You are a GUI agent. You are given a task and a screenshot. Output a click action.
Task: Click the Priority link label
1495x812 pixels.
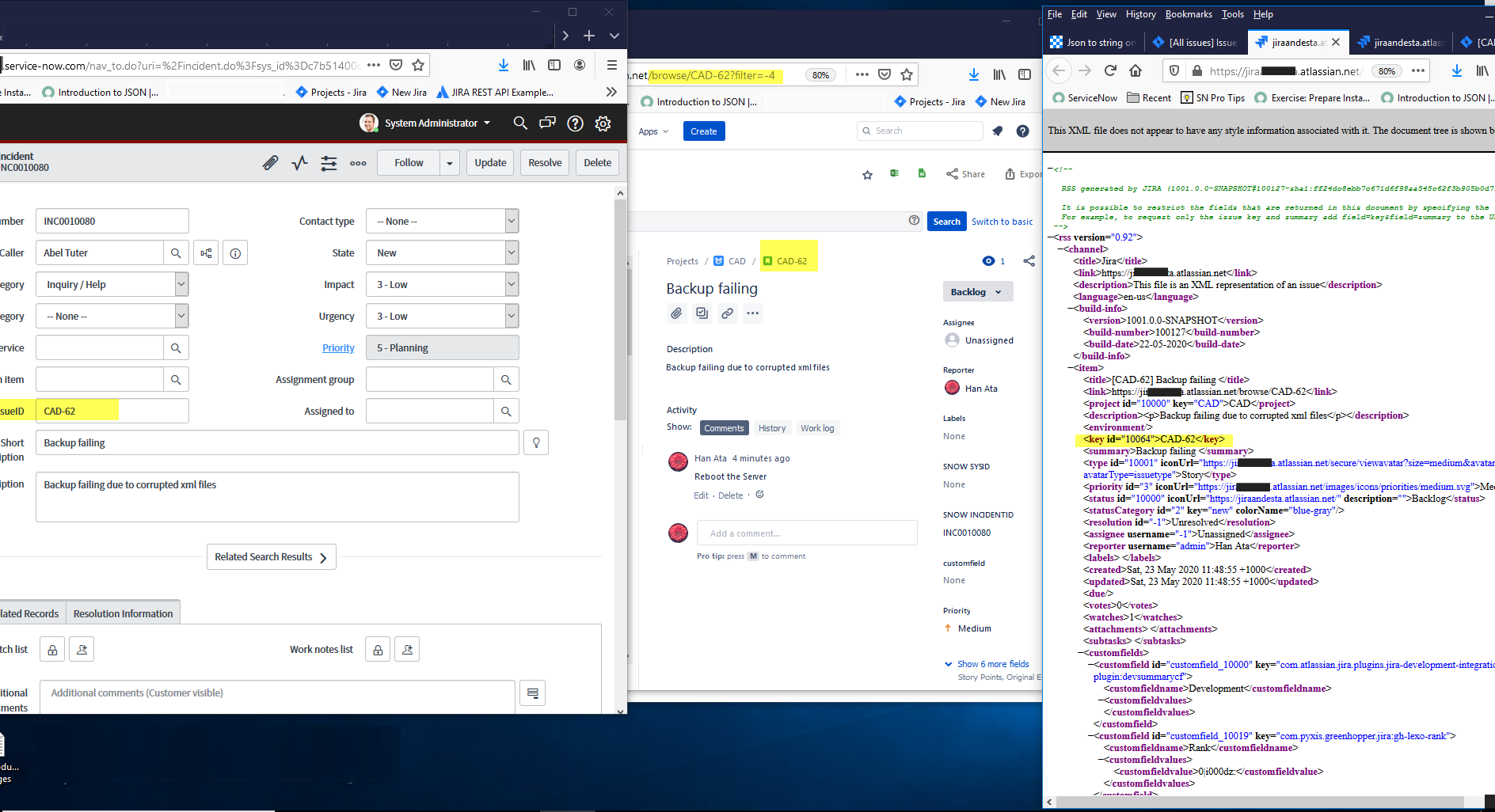(x=338, y=348)
